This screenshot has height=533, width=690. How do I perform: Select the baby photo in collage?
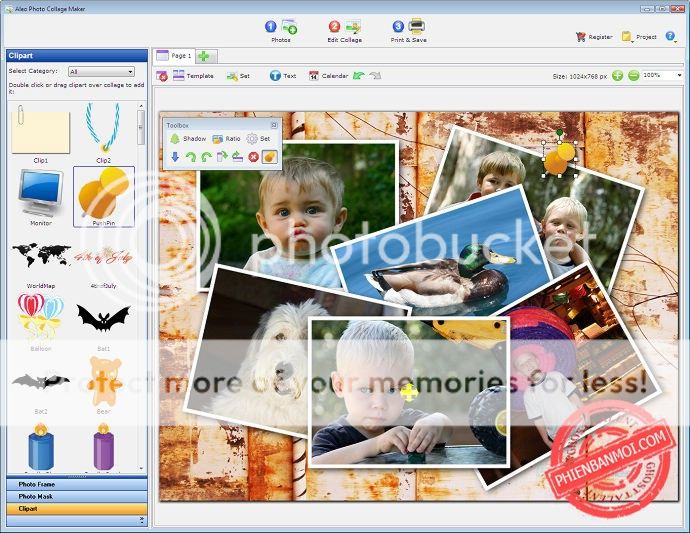click(298, 214)
